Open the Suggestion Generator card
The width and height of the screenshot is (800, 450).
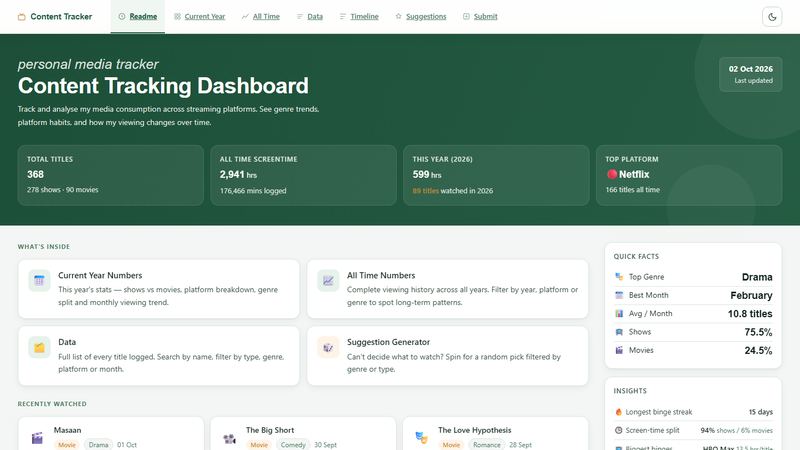447,356
